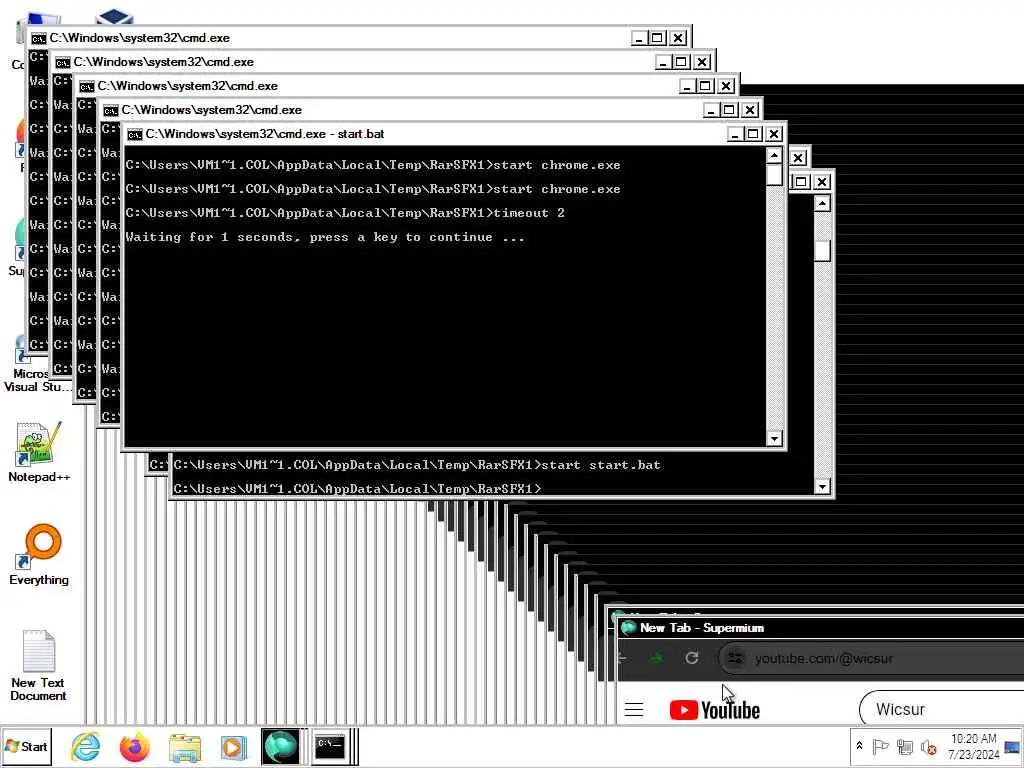The image size is (1024, 768).
Task: Open system menu icon of start.bat cmd window
Action: 135,135
